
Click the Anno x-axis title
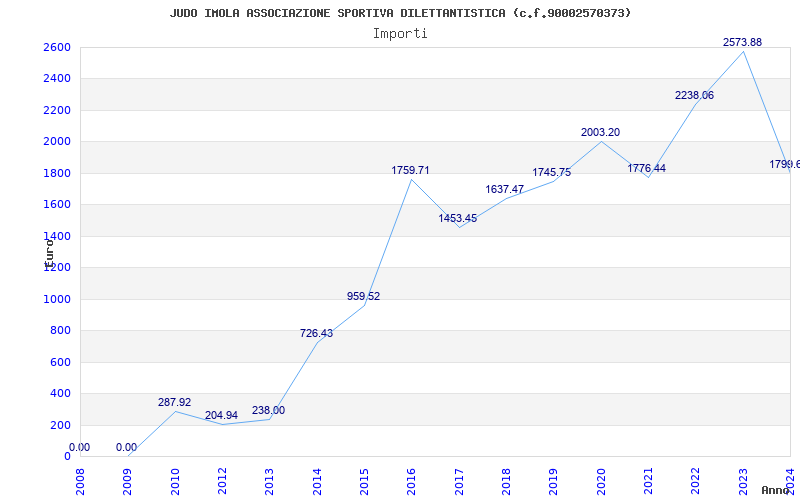click(774, 490)
